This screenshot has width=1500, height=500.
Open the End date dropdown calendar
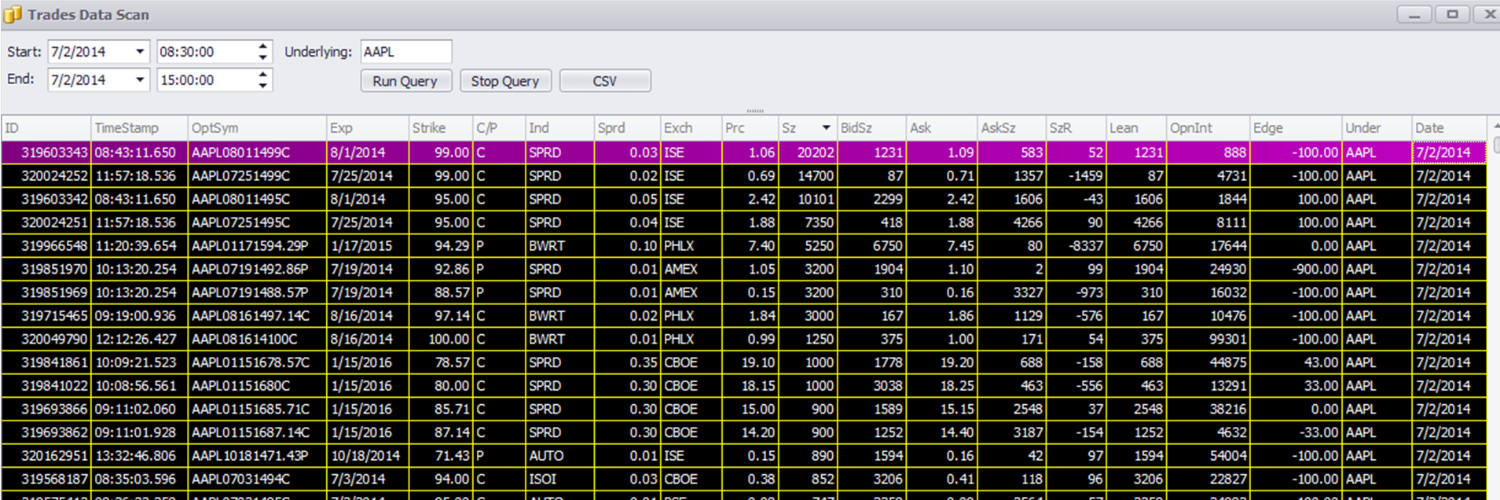coord(139,80)
